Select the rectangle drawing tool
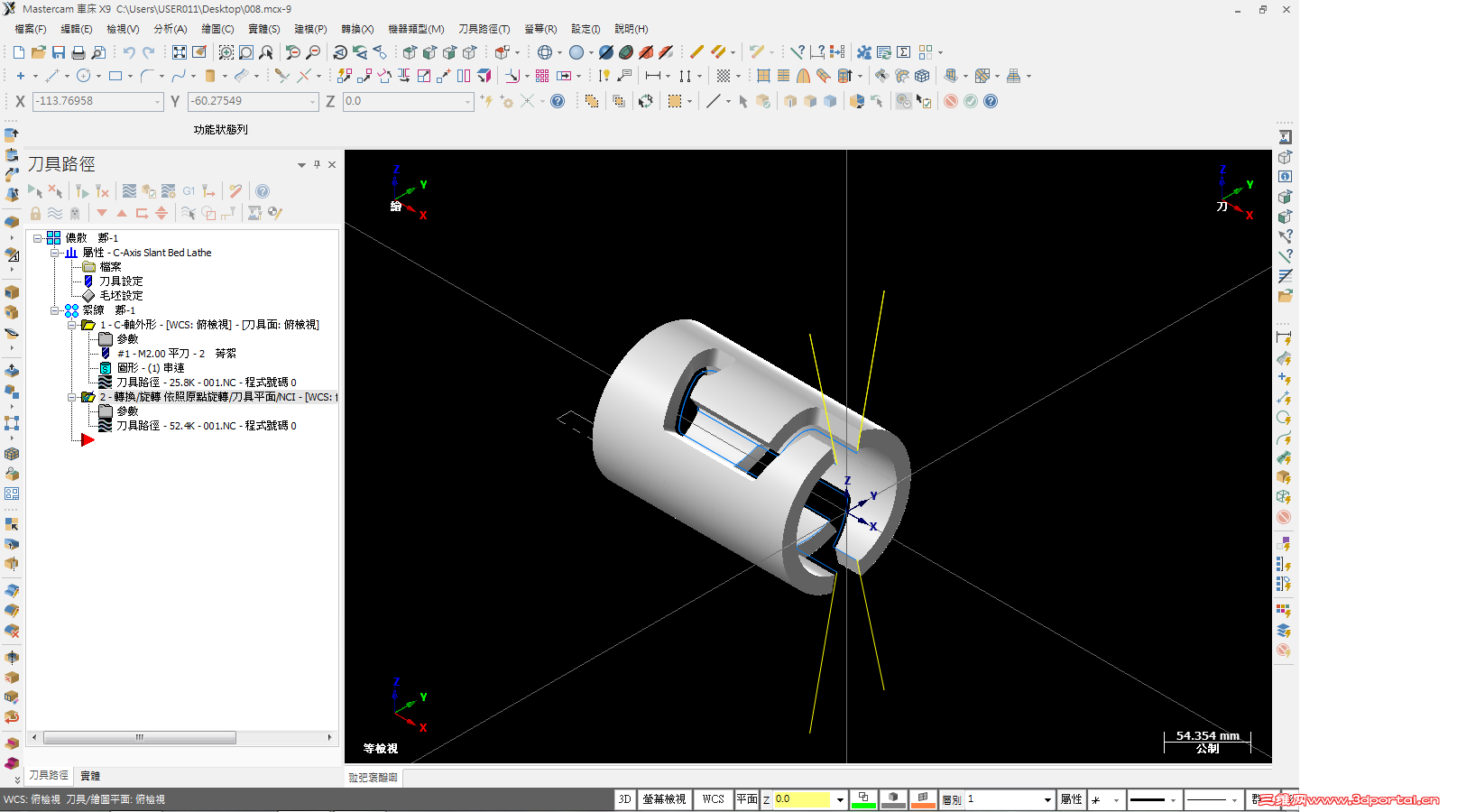1457x812 pixels. [115, 76]
